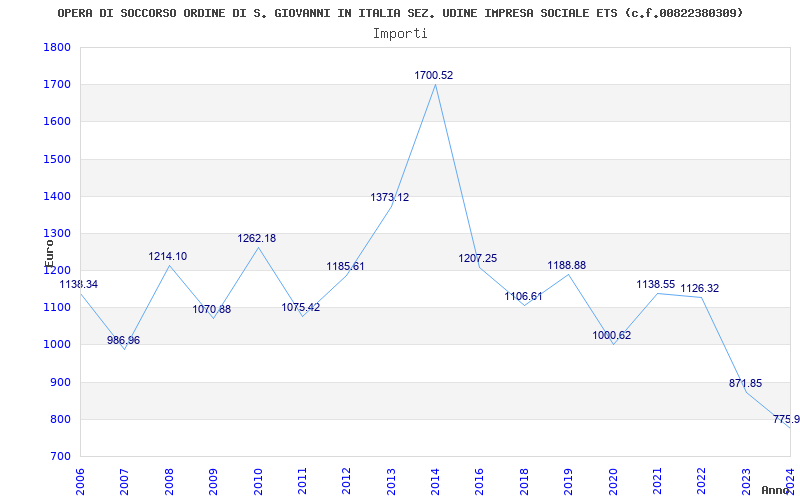Select the data label 1106.61
The width and height of the screenshot is (800, 500).
pos(523,296)
